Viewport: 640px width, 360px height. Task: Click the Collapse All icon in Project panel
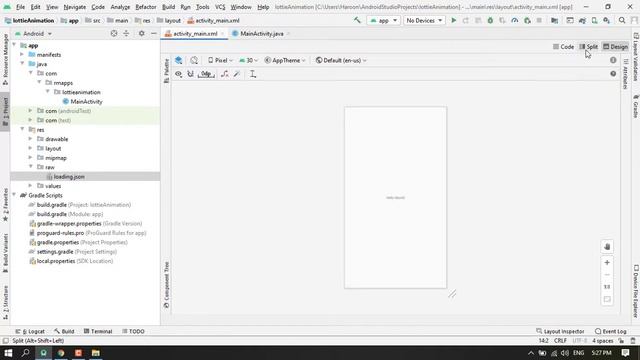click(x=126, y=33)
